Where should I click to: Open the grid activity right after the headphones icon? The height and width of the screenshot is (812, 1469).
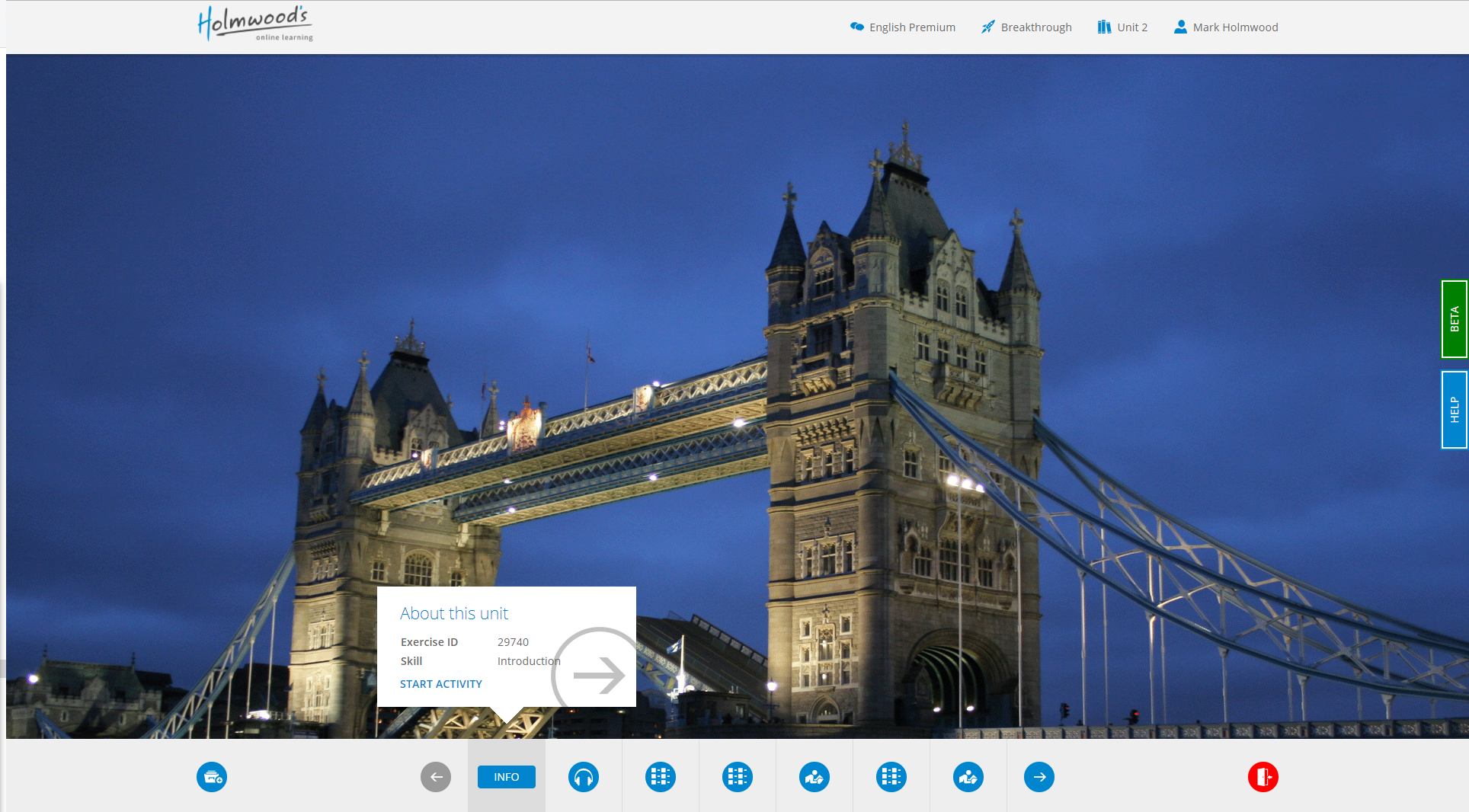coord(661,777)
